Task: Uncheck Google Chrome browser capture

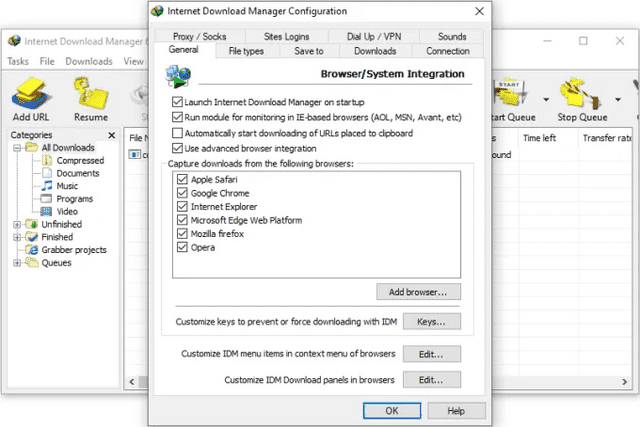Action: coord(182,193)
